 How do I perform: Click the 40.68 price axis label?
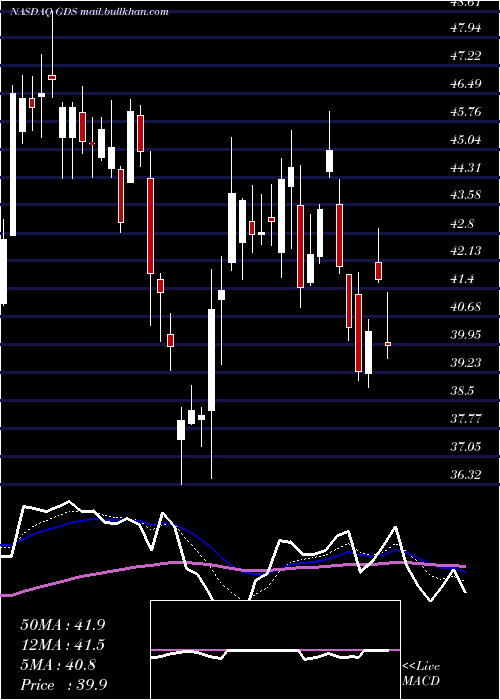(466, 307)
